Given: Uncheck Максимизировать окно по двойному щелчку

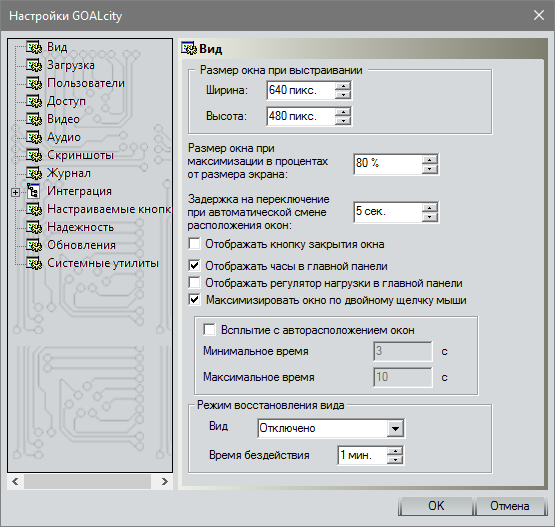Looking at the screenshot, I should [194, 300].
